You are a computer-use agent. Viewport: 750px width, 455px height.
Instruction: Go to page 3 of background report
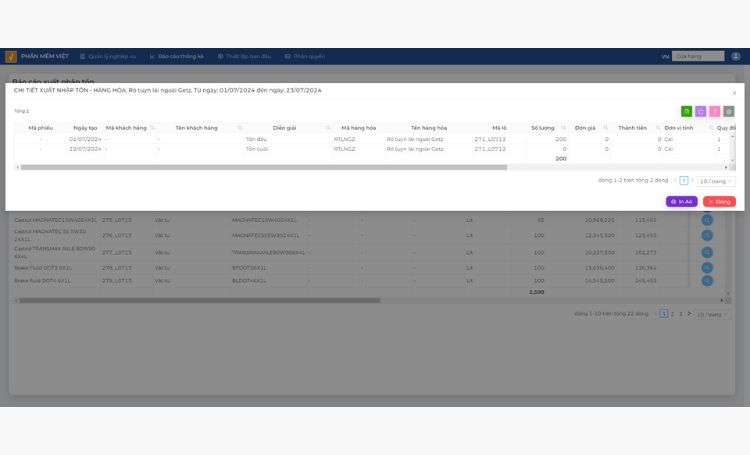(681, 314)
